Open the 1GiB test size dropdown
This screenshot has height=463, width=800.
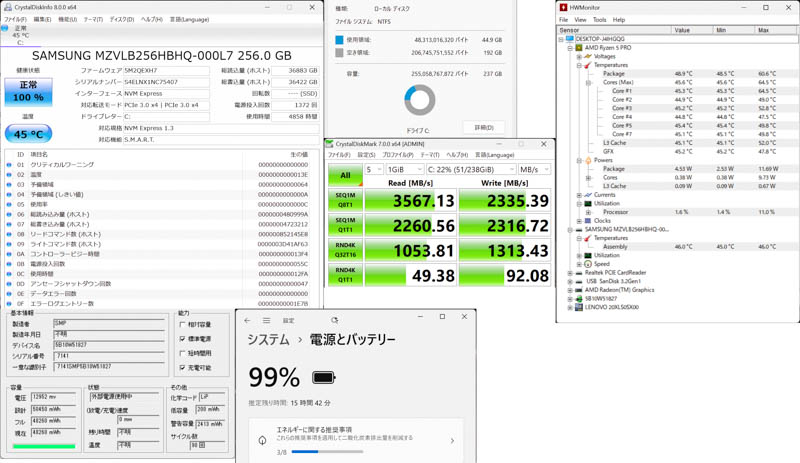405,170
